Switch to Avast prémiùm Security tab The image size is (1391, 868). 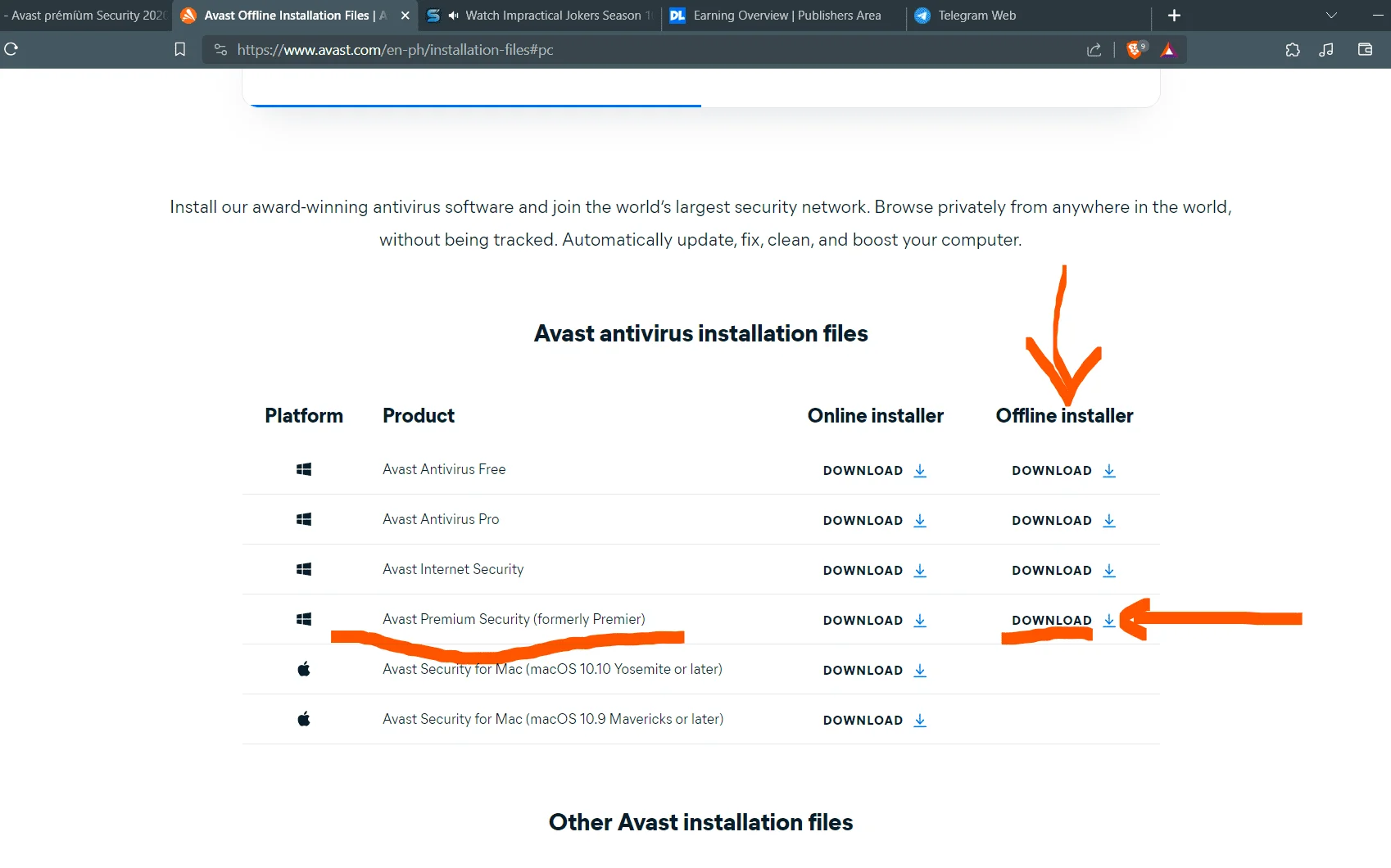(84, 16)
